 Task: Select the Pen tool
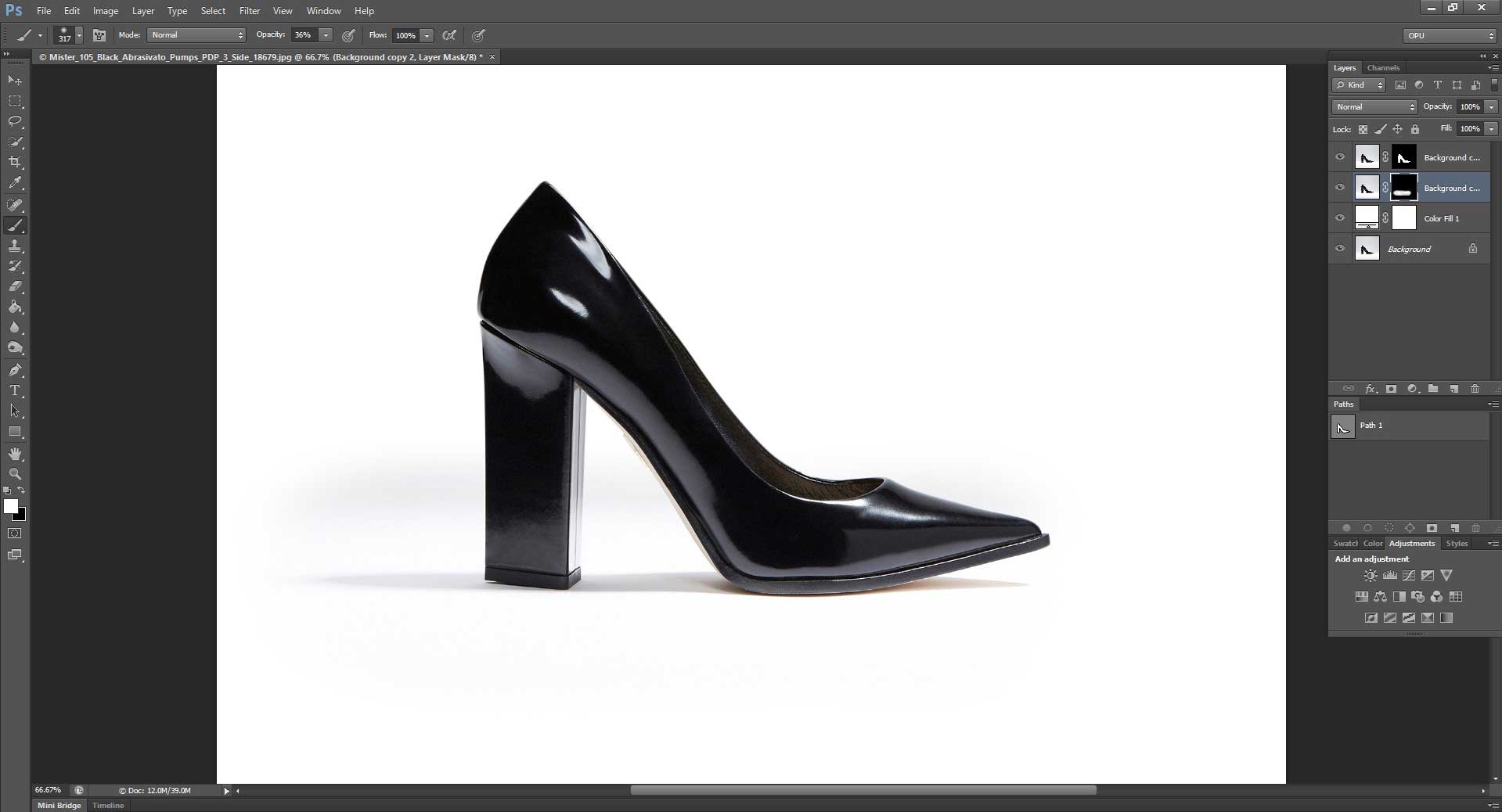tap(14, 370)
